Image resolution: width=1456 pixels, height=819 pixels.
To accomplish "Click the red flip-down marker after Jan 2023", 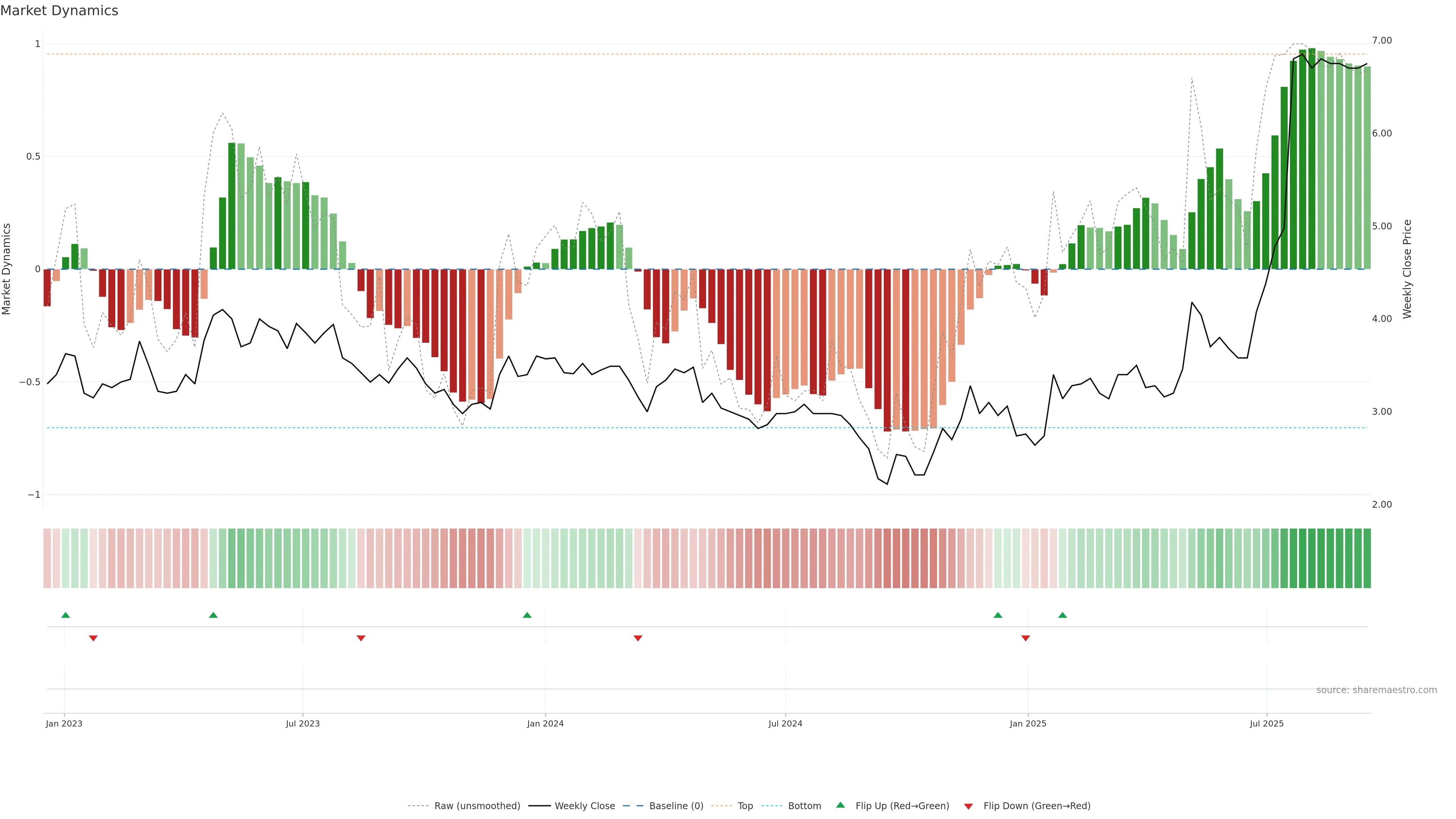I will pos(93,638).
